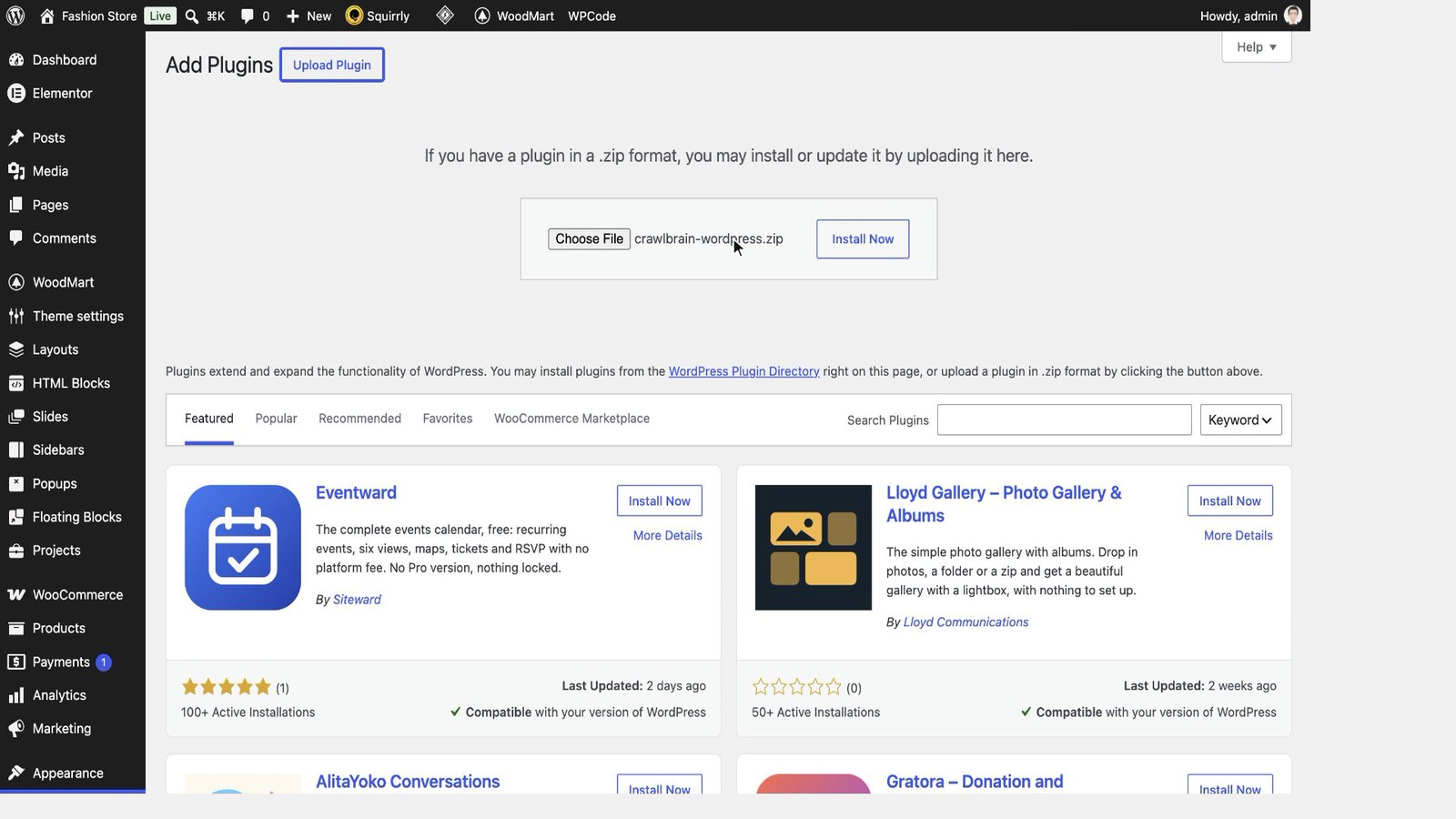Screen dimensions: 1456x819
Task: Open the comments bubble icon in admin bar
Action: [x=248, y=15]
